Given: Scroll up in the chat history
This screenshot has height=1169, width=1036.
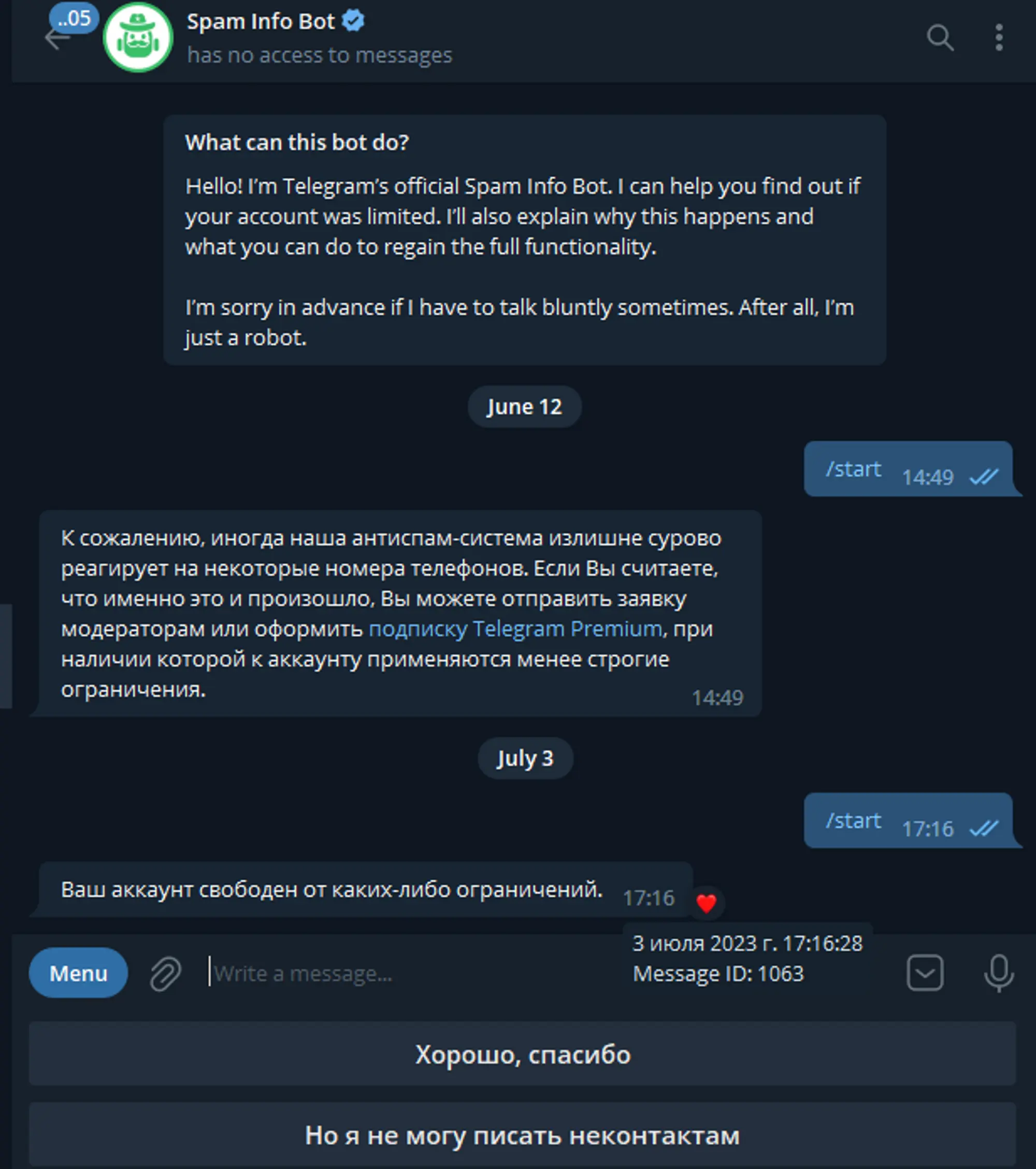Looking at the screenshot, I should pos(518,500).
